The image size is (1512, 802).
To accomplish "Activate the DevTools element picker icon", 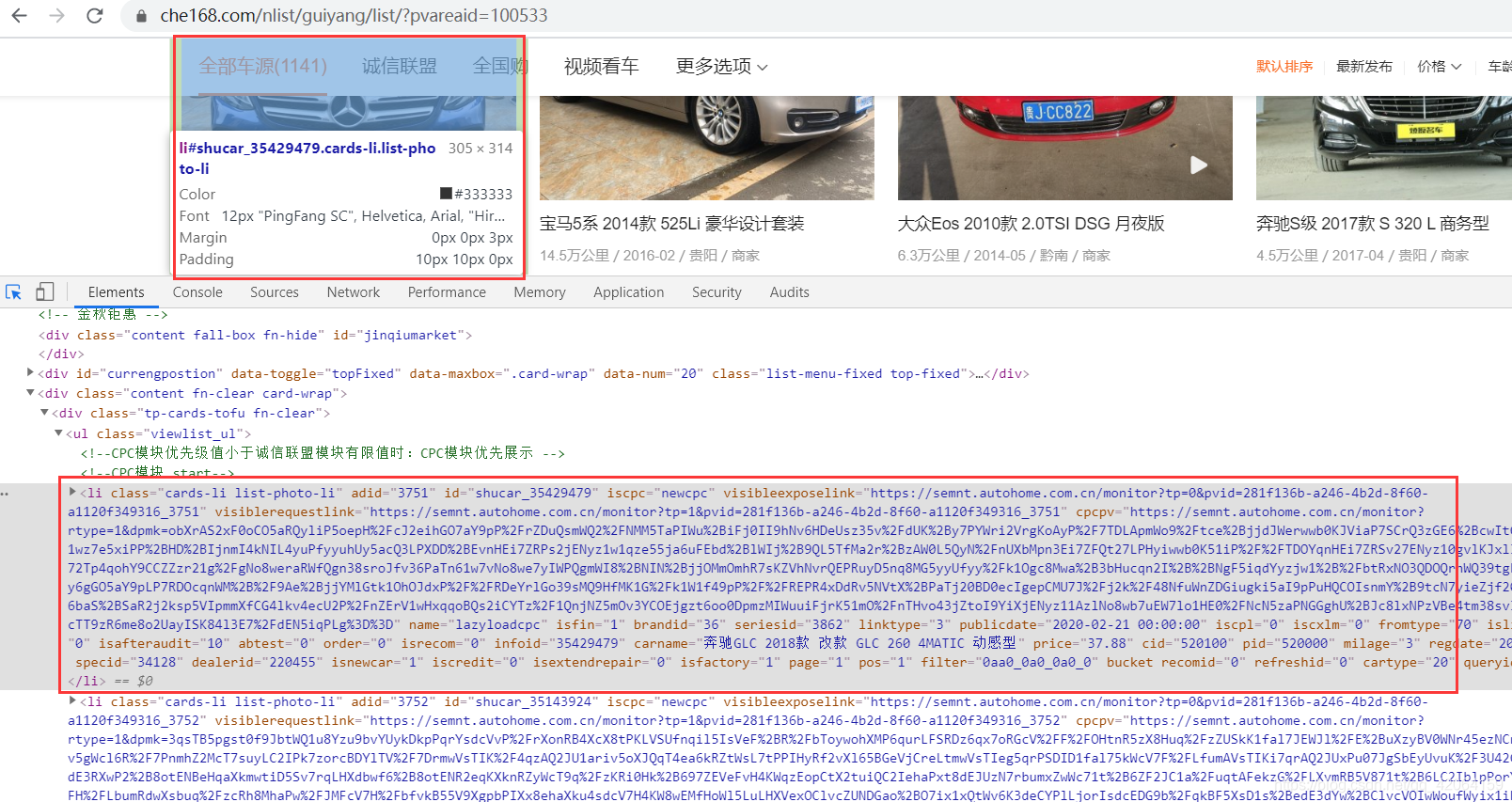I will tap(14, 292).
